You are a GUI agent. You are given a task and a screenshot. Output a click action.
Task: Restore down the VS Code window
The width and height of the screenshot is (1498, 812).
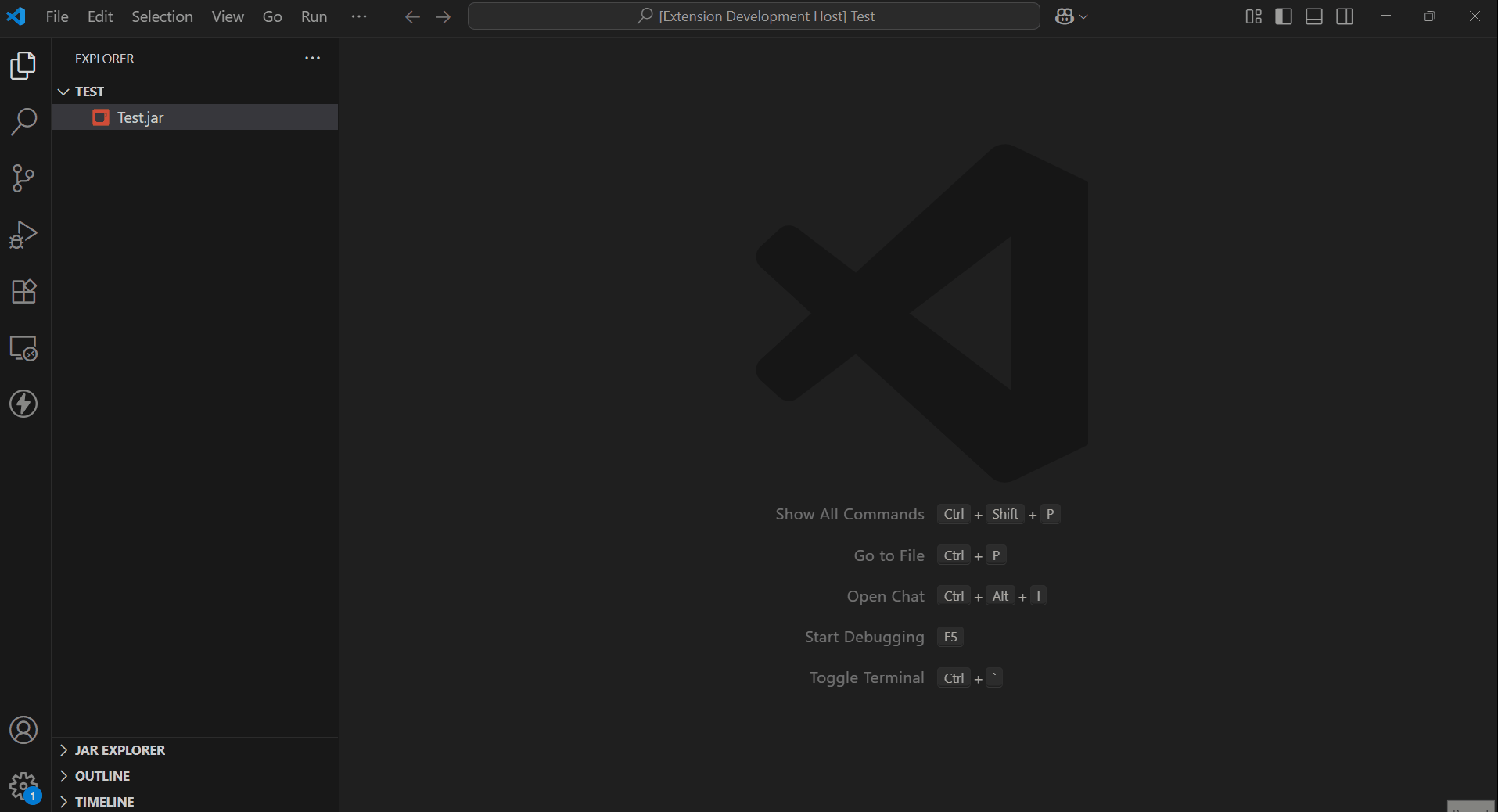pyautogui.click(x=1429, y=16)
